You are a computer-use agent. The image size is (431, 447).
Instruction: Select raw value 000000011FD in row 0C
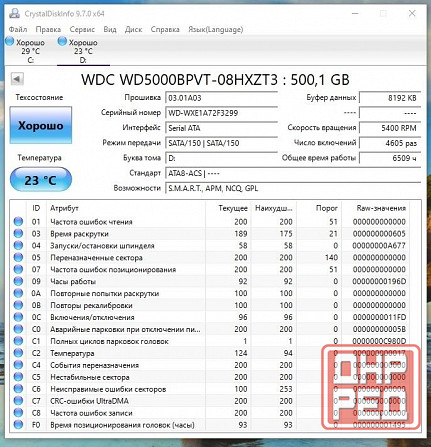click(x=379, y=317)
